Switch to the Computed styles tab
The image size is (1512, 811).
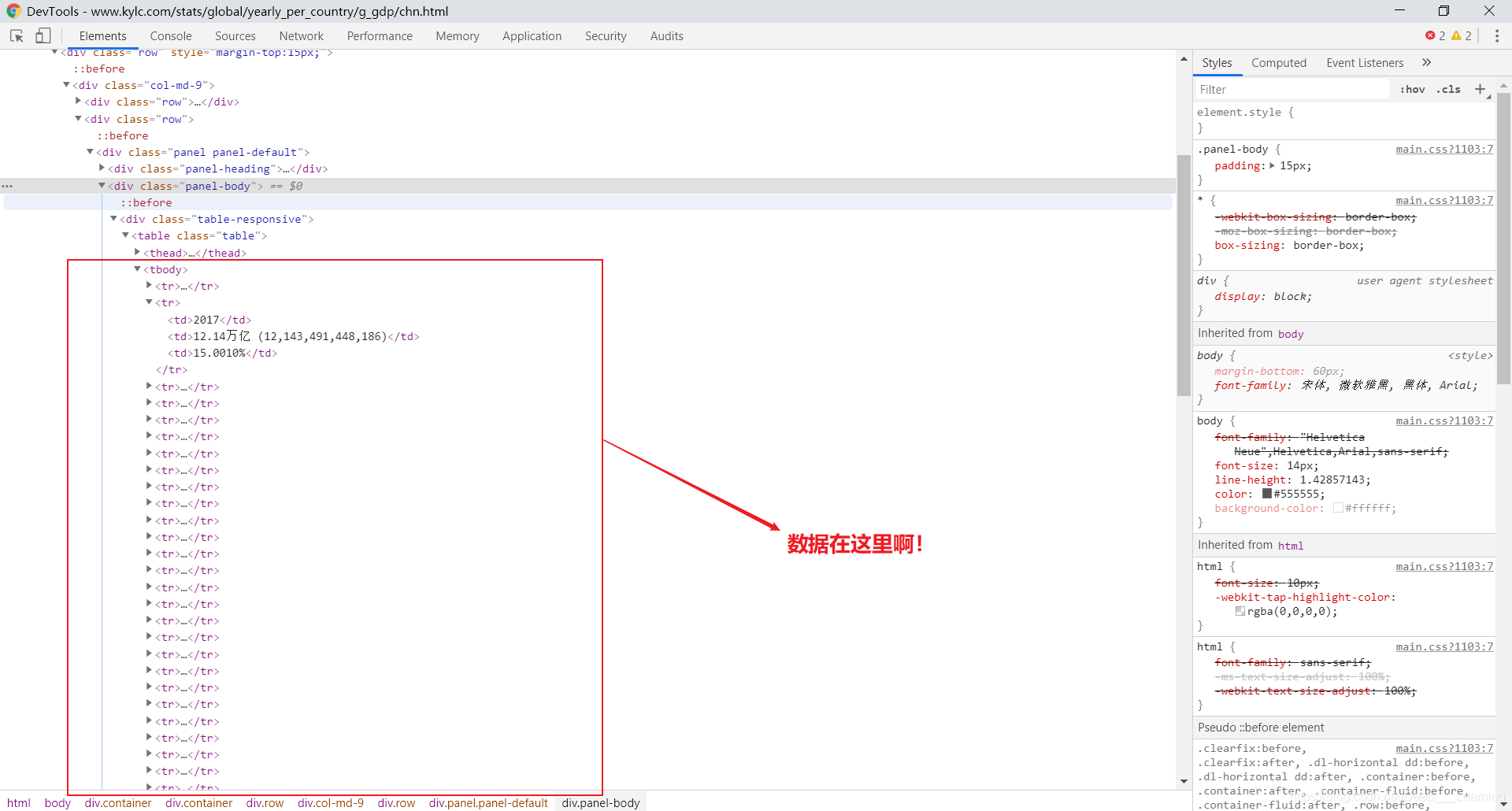click(x=1279, y=63)
